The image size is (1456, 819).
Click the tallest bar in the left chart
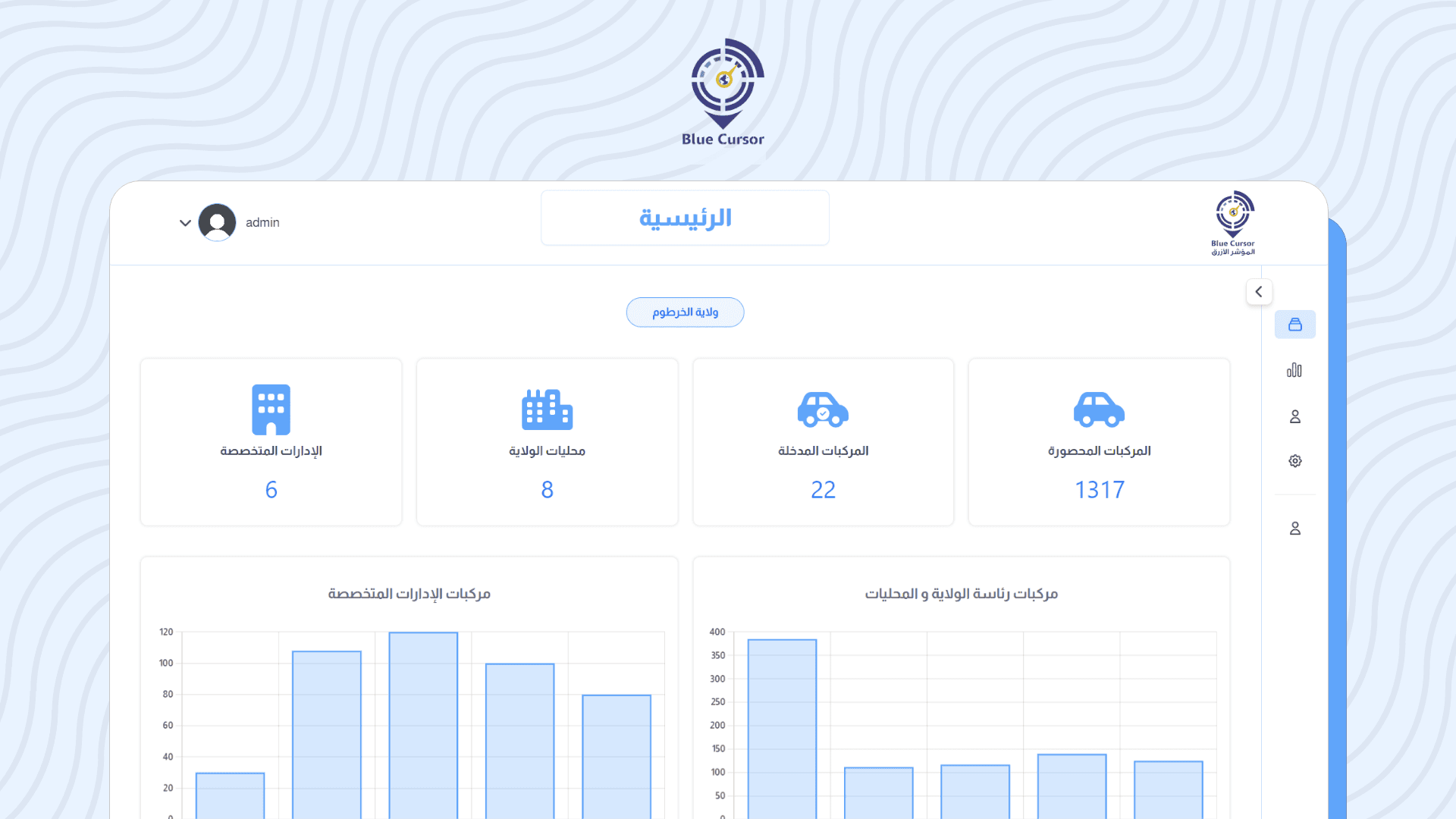point(423,726)
